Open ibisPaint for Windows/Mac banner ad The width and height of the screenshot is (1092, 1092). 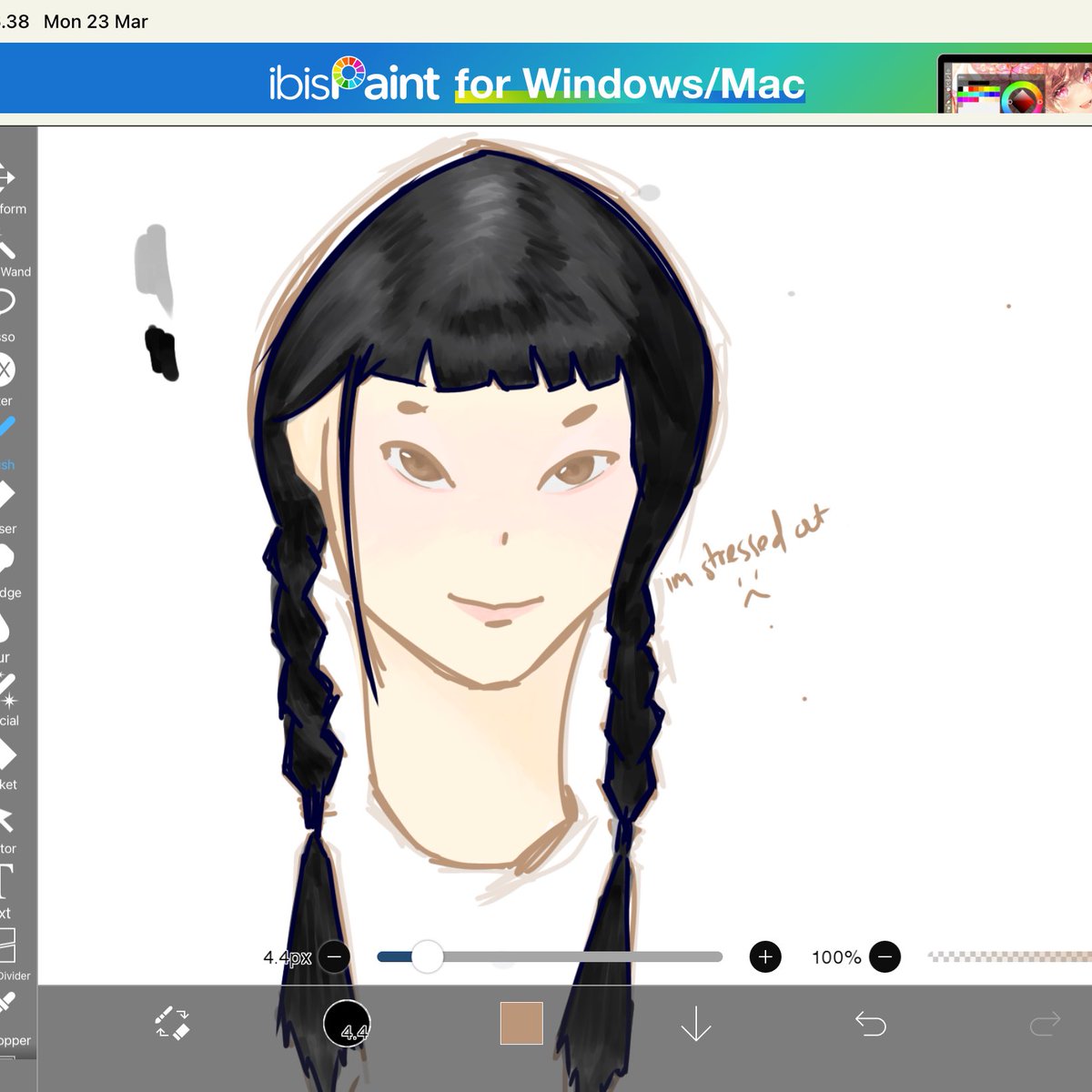point(546,78)
